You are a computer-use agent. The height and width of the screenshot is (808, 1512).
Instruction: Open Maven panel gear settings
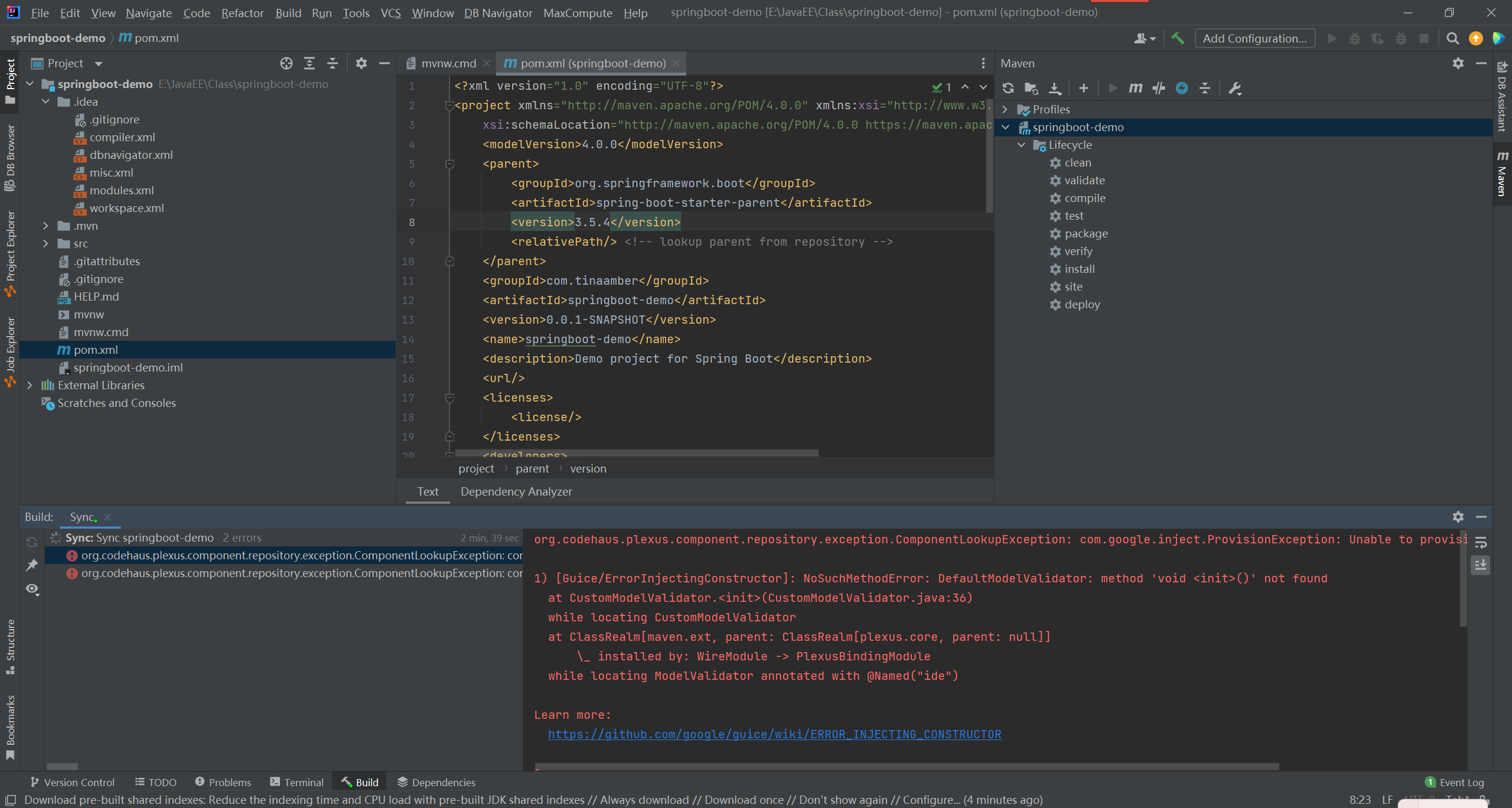1458,63
